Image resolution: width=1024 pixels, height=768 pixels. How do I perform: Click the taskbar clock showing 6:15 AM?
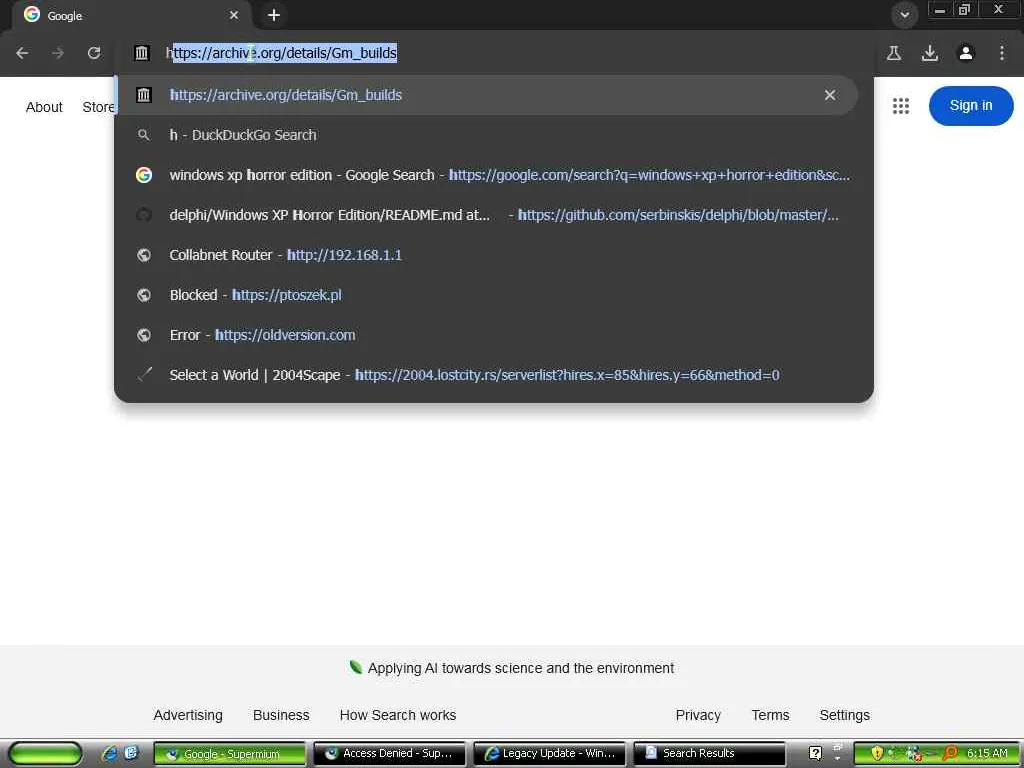[987, 753]
